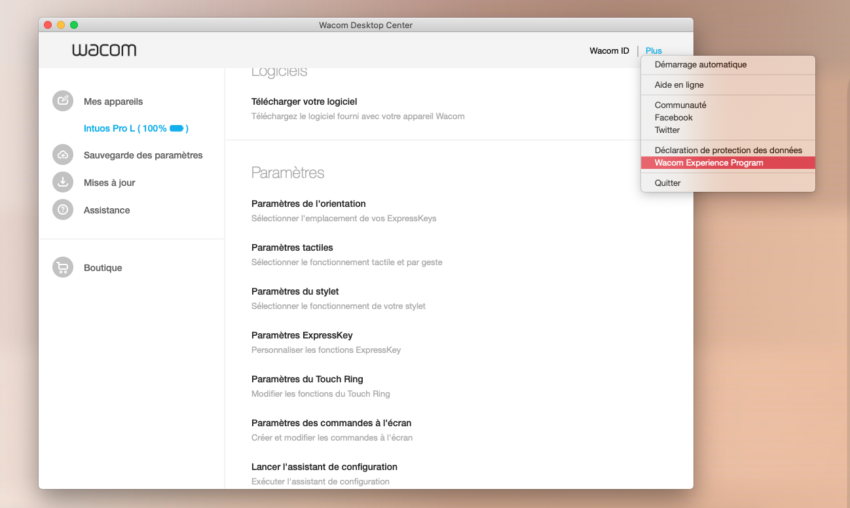Click 'Exécuter l'assistant de configuration' text
This screenshot has height=508, width=850.
point(320,481)
